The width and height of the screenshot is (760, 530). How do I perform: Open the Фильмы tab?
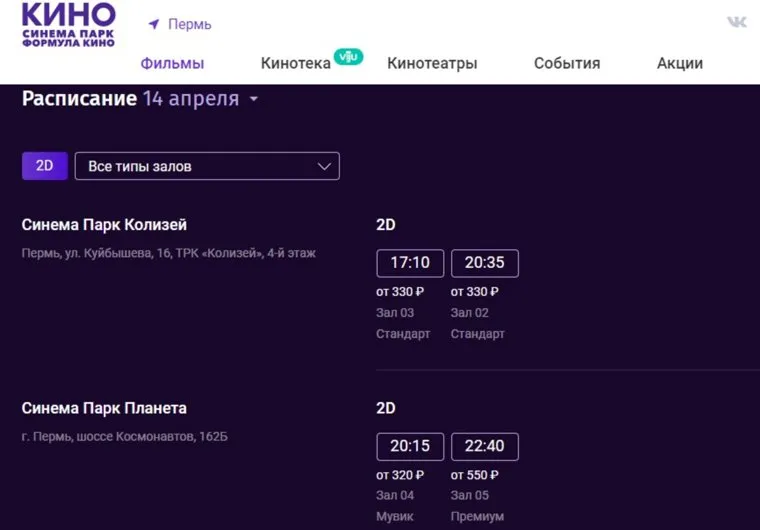[172, 63]
